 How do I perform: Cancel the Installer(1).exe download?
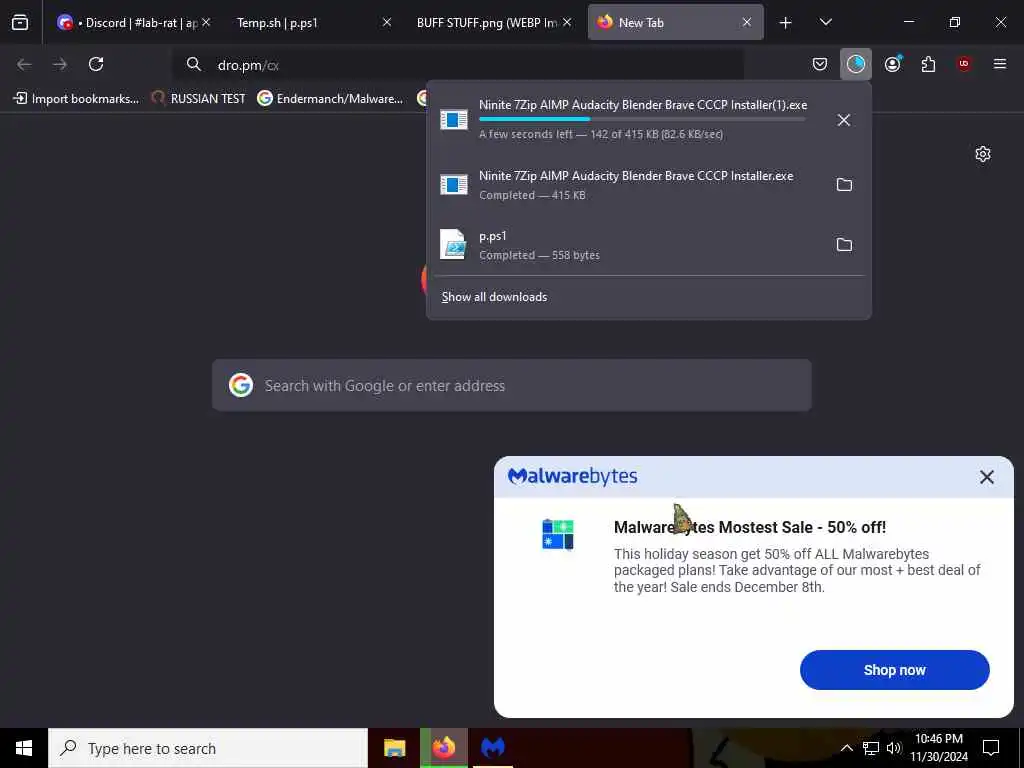[844, 120]
